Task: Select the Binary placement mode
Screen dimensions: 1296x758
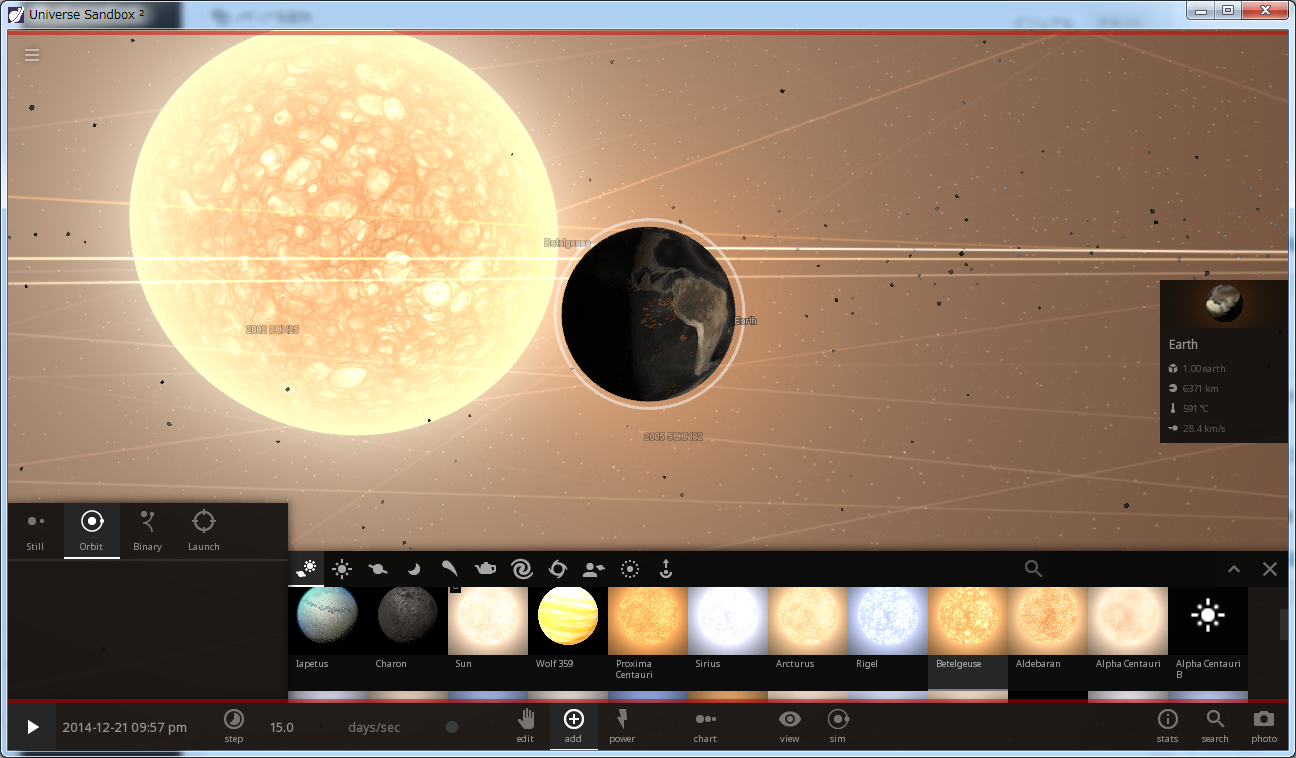Action: (147, 530)
